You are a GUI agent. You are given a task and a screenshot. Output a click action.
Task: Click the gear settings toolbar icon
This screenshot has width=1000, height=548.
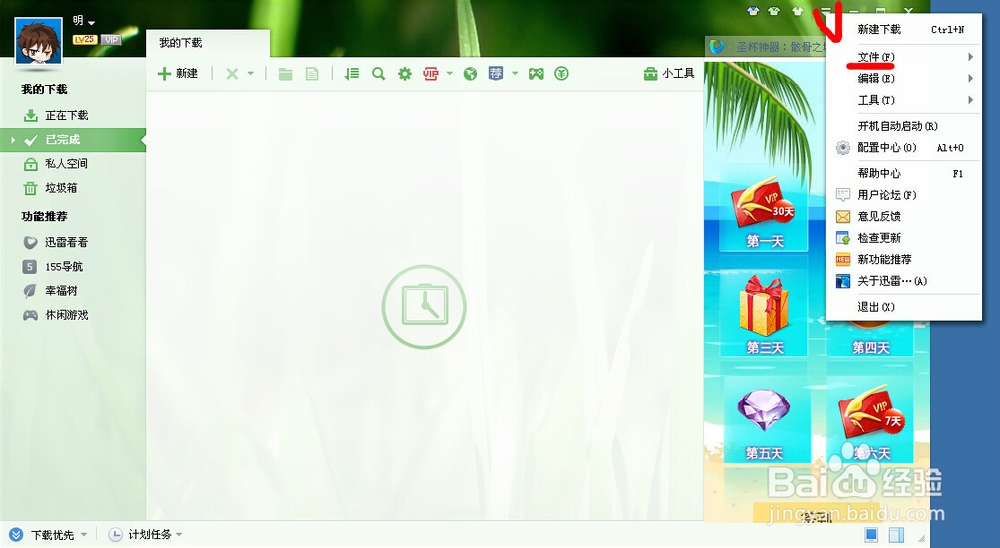point(405,74)
